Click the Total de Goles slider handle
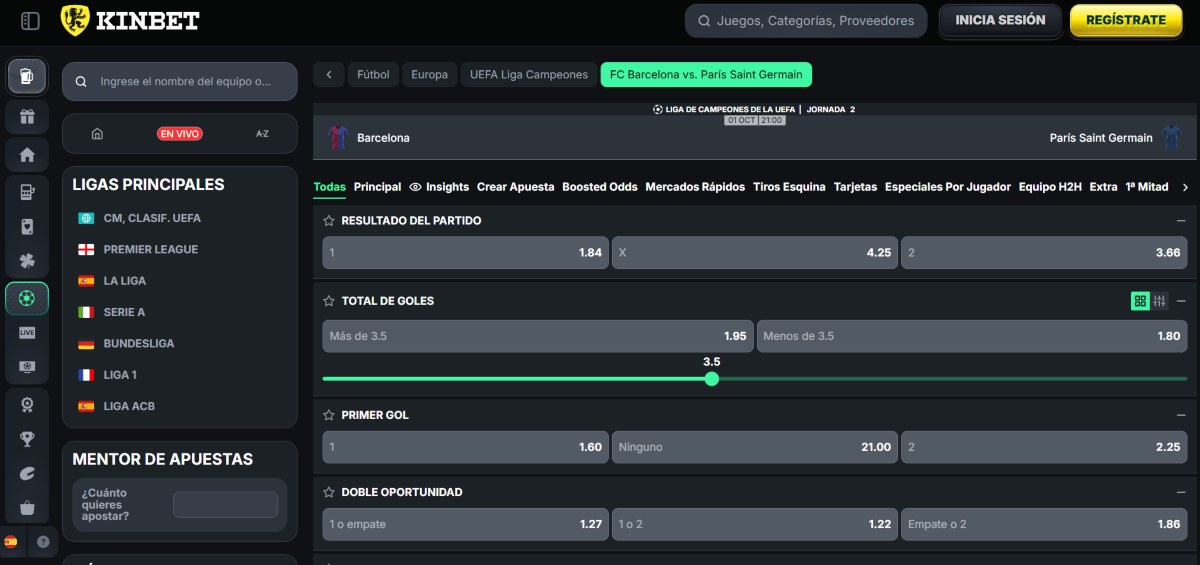This screenshot has height=565, width=1200. [712, 379]
